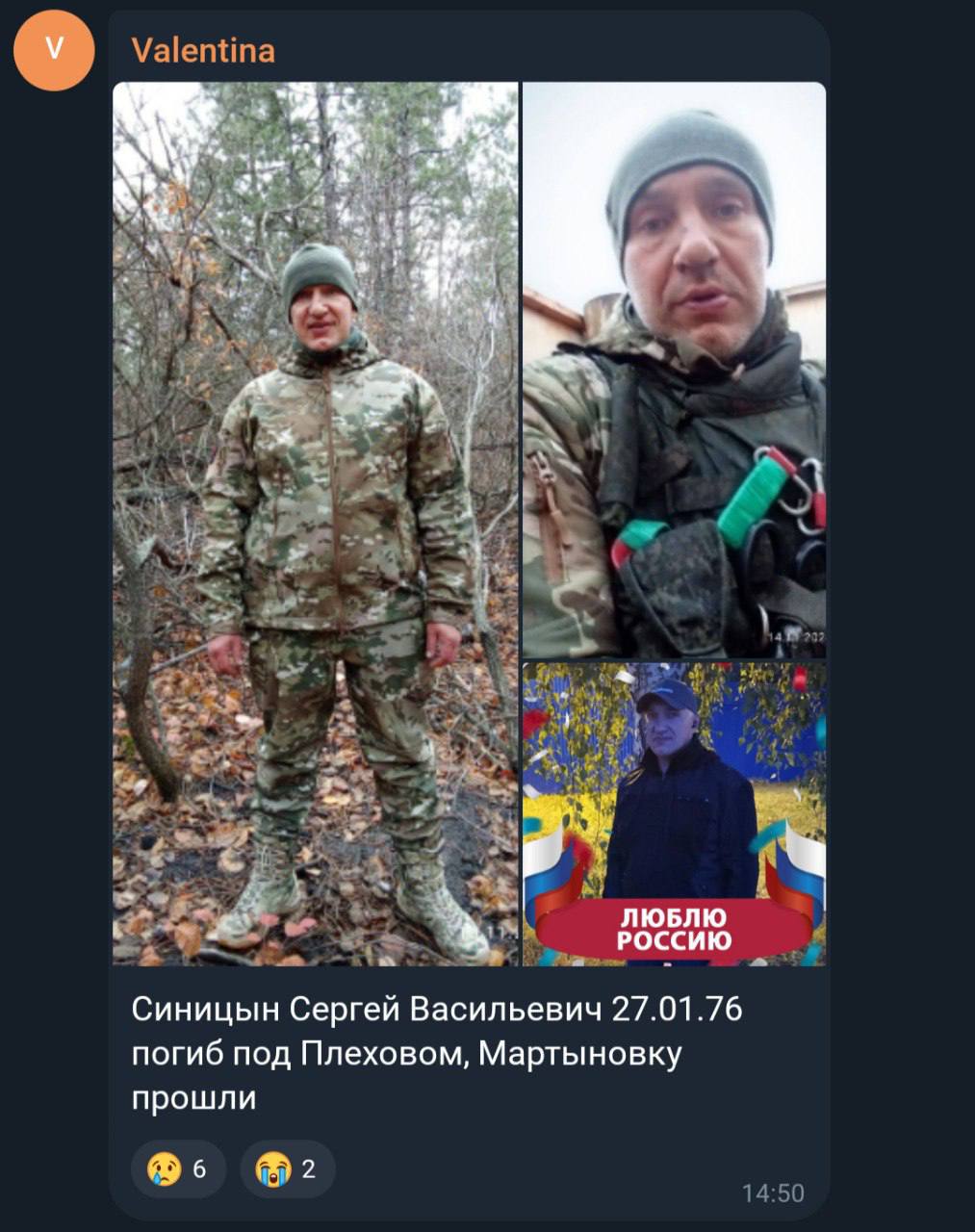Click the word Плеховом in caption
Viewport: 975px width, 1232px height.
(x=385, y=1054)
